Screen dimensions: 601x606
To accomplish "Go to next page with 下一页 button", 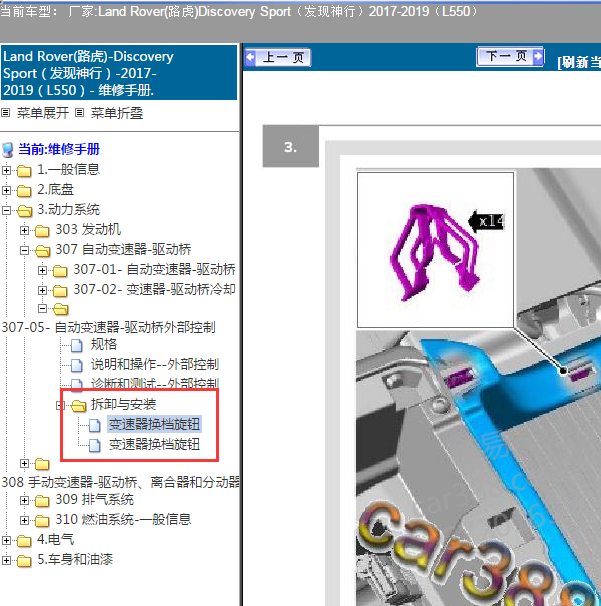I will [x=510, y=57].
